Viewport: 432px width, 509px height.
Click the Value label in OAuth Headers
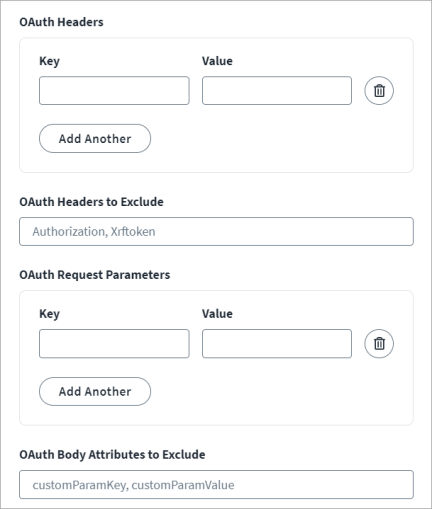point(217,61)
